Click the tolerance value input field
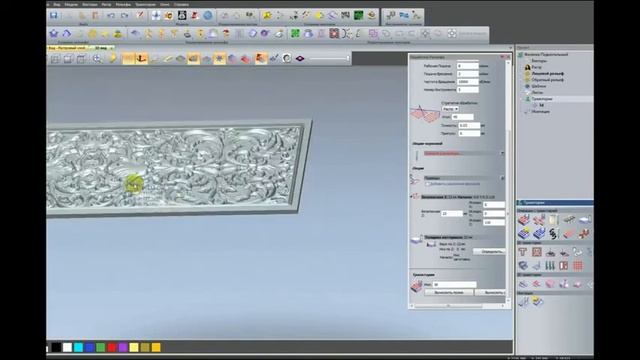 pos(469,125)
